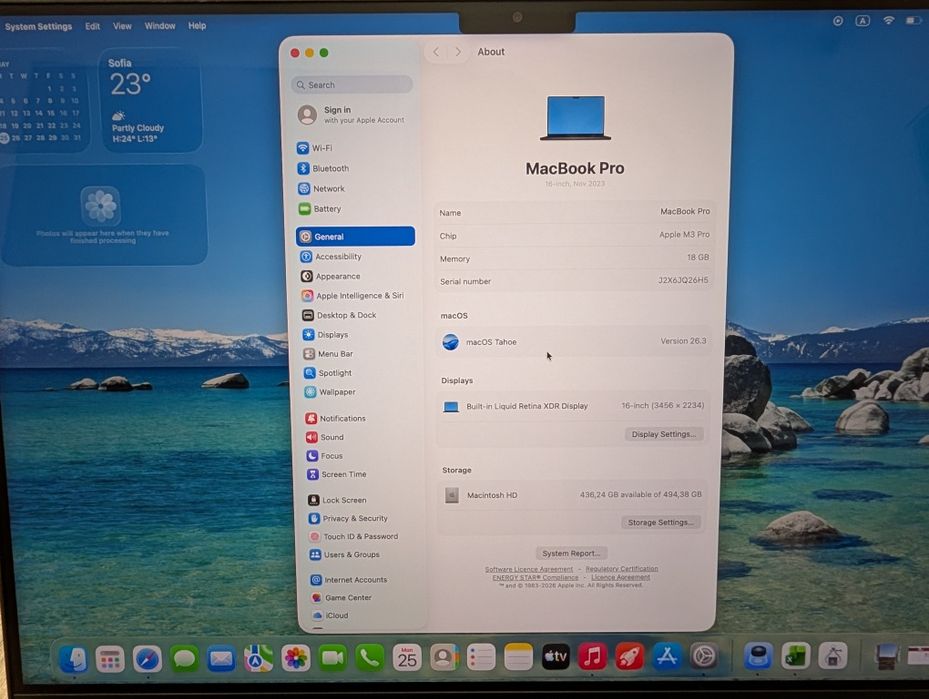Open the System Settings menu

(x=39, y=27)
